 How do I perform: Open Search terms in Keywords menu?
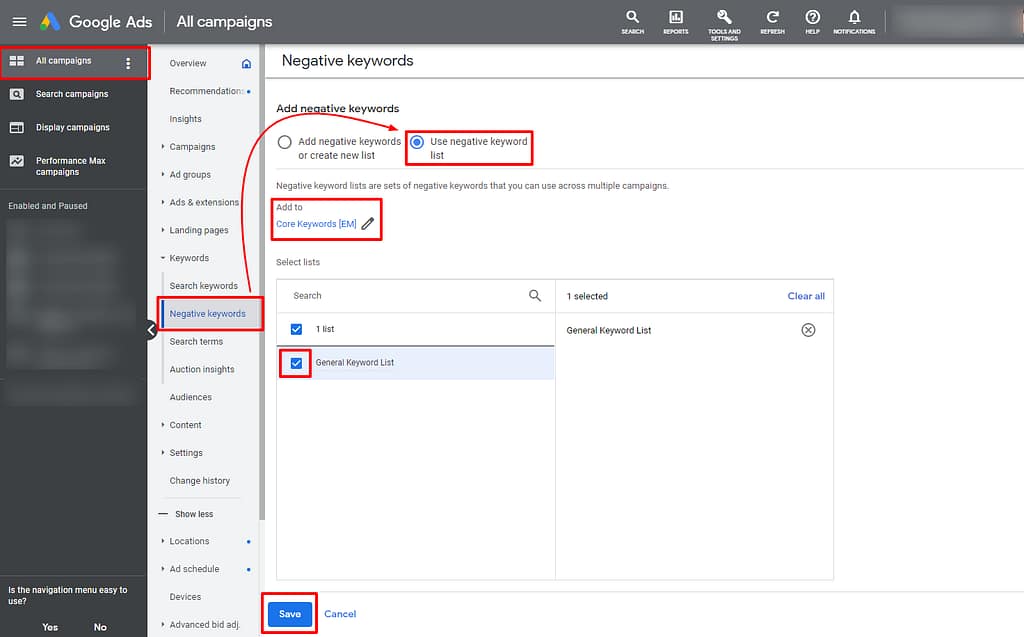click(x=196, y=342)
